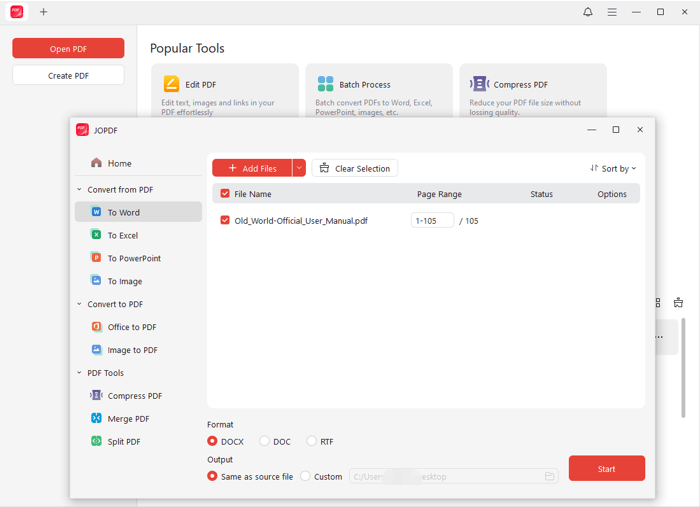700x507 pixels.
Task: Click the clear list broom icon in main window
Action: (678, 303)
